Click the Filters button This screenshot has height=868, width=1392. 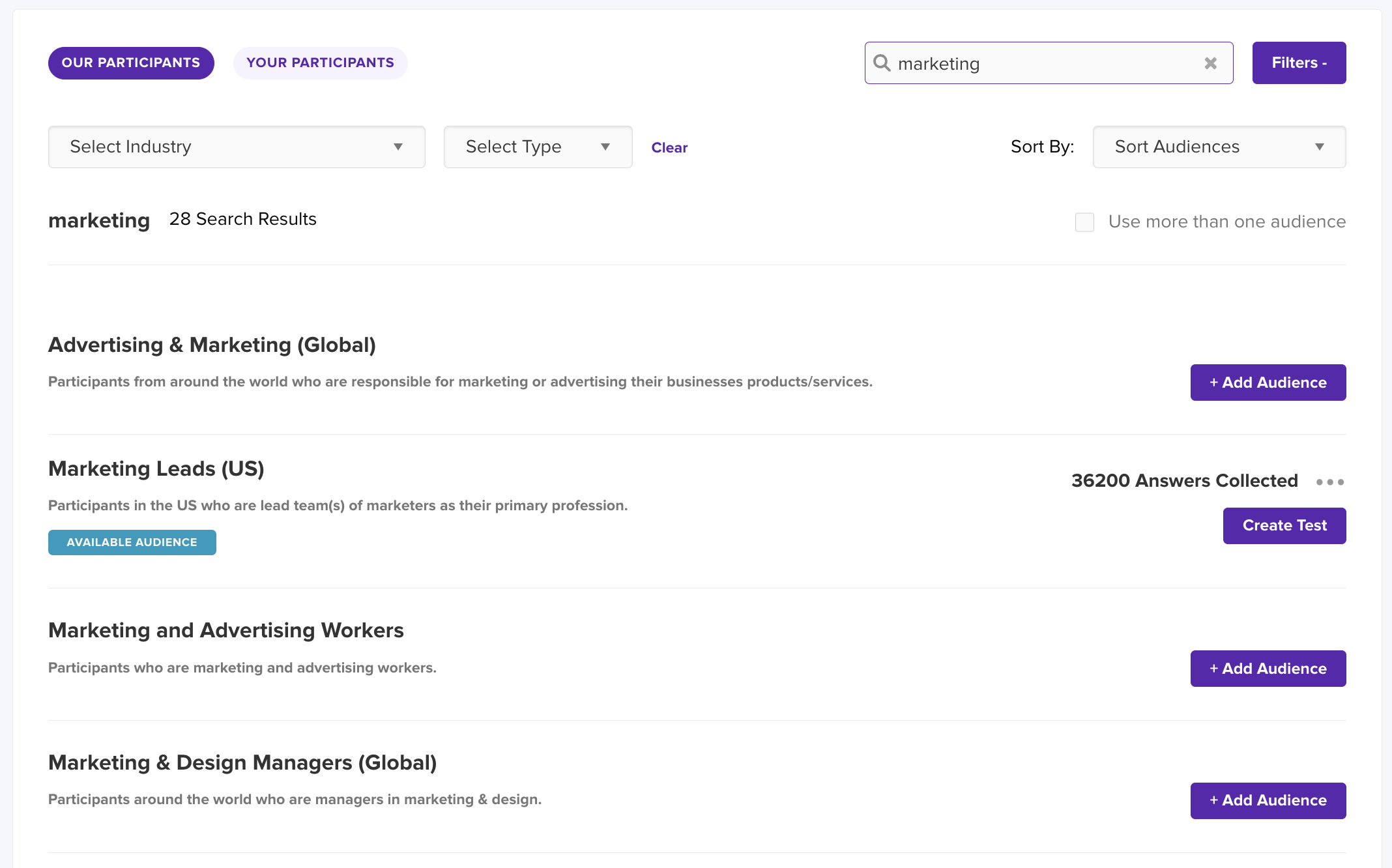click(x=1299, y=63)
